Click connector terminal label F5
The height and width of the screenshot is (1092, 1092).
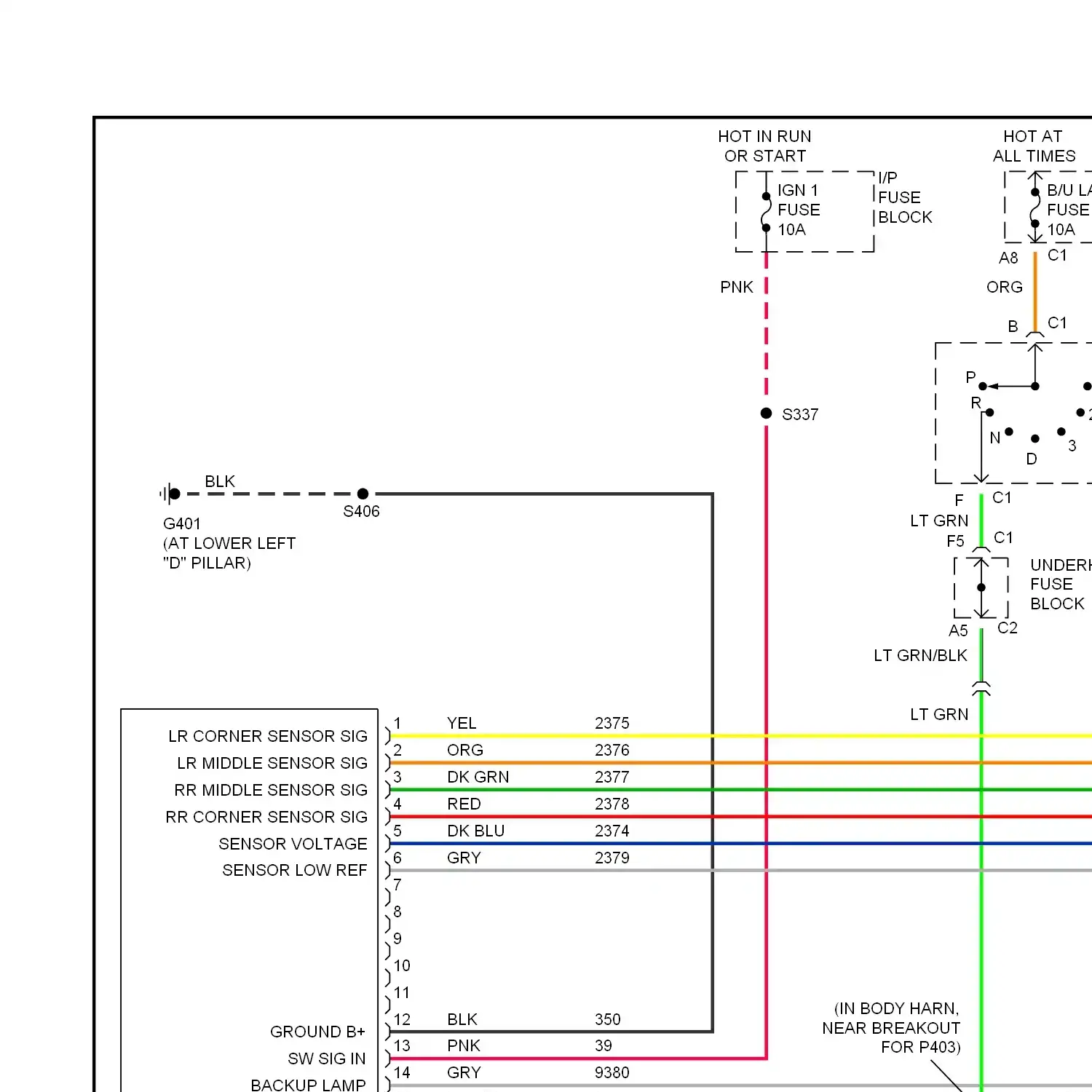coord(955,541)
